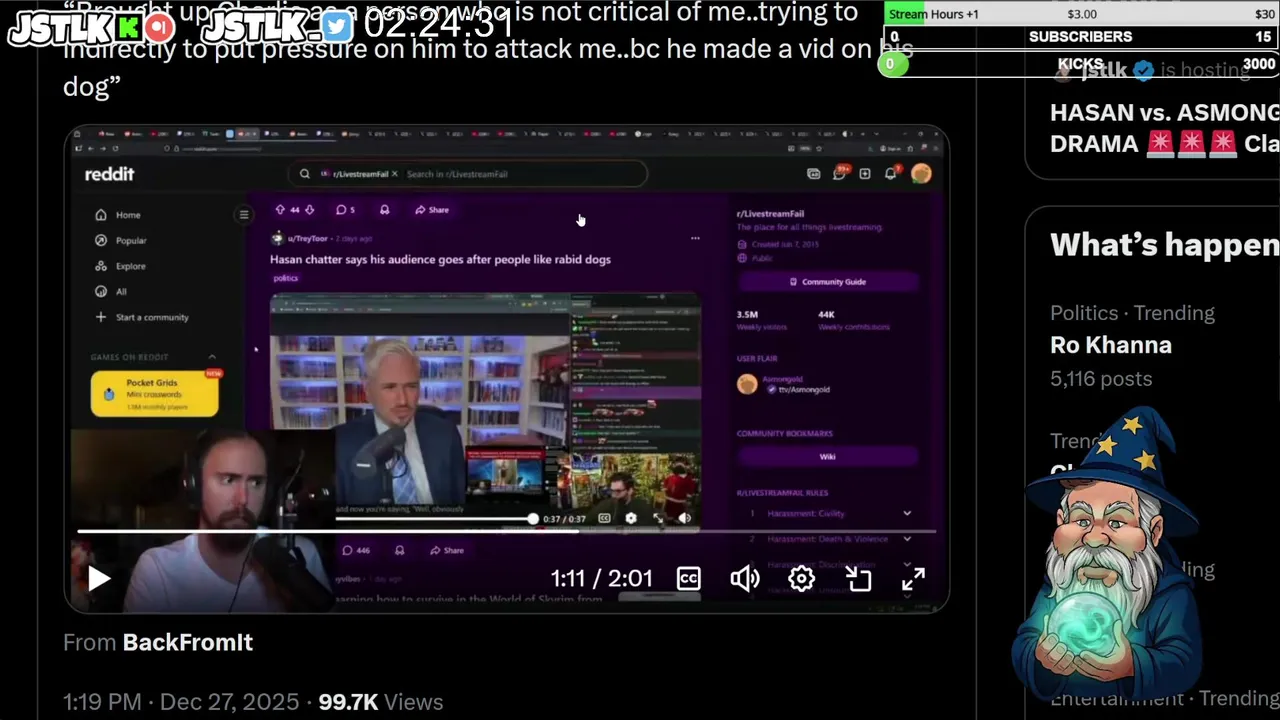1280x720 pixels.
Task: Upvote the top post showing 44
Action: pyautogui.click(x=280, y=210)
